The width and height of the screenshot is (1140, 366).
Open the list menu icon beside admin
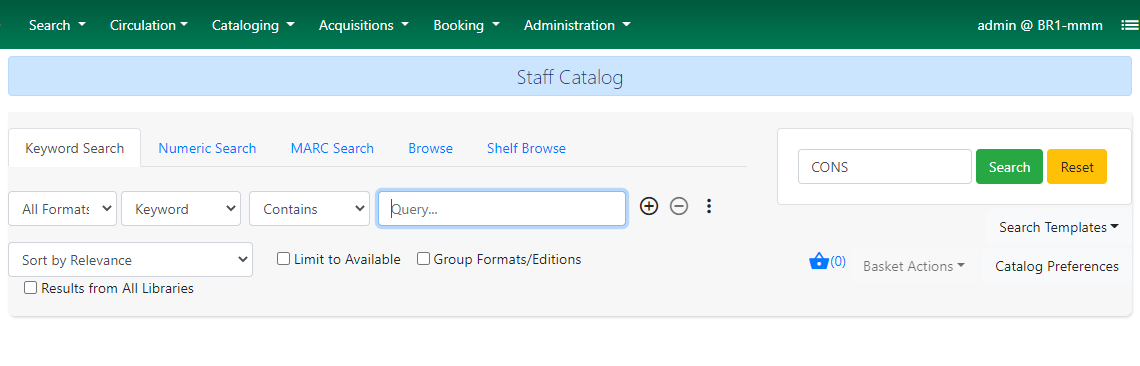[x=1129, y=25]
